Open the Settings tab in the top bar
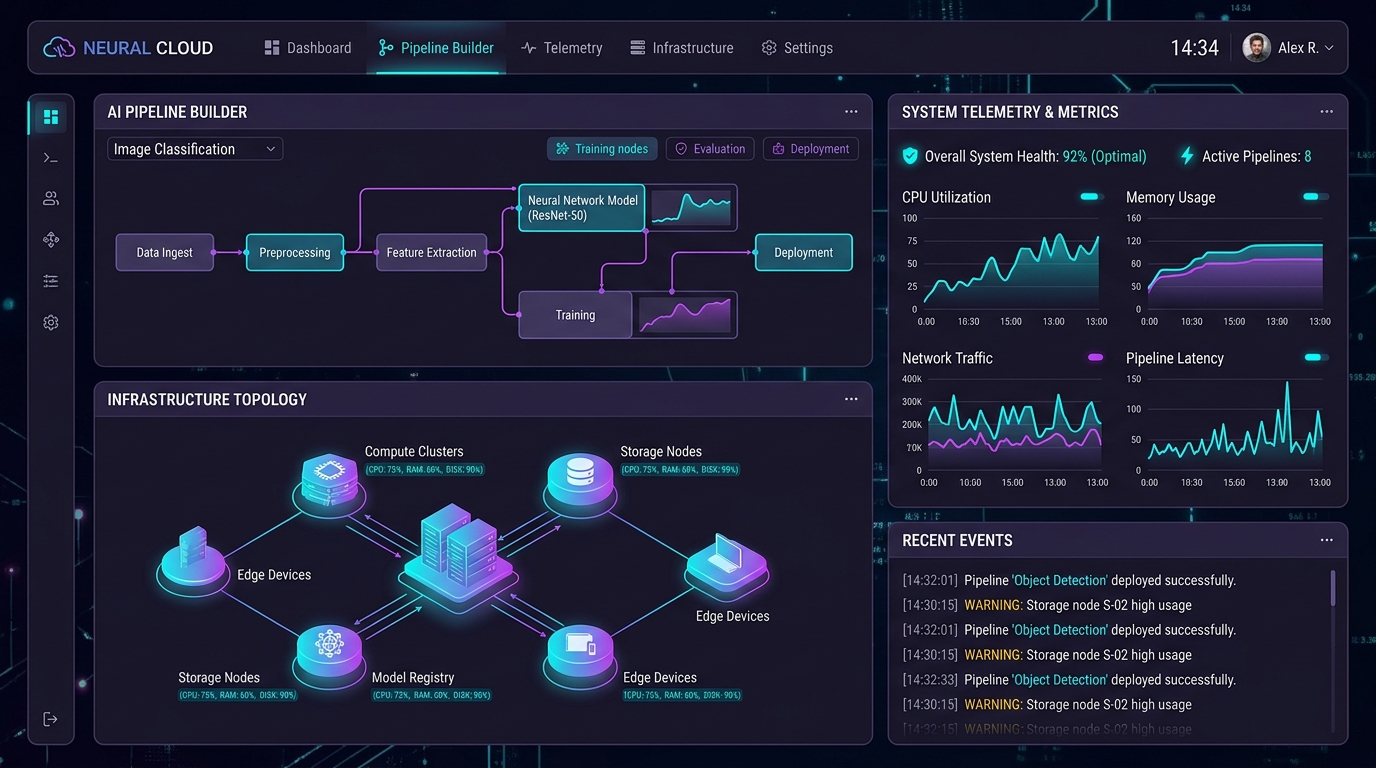 [x=797, y=48]
